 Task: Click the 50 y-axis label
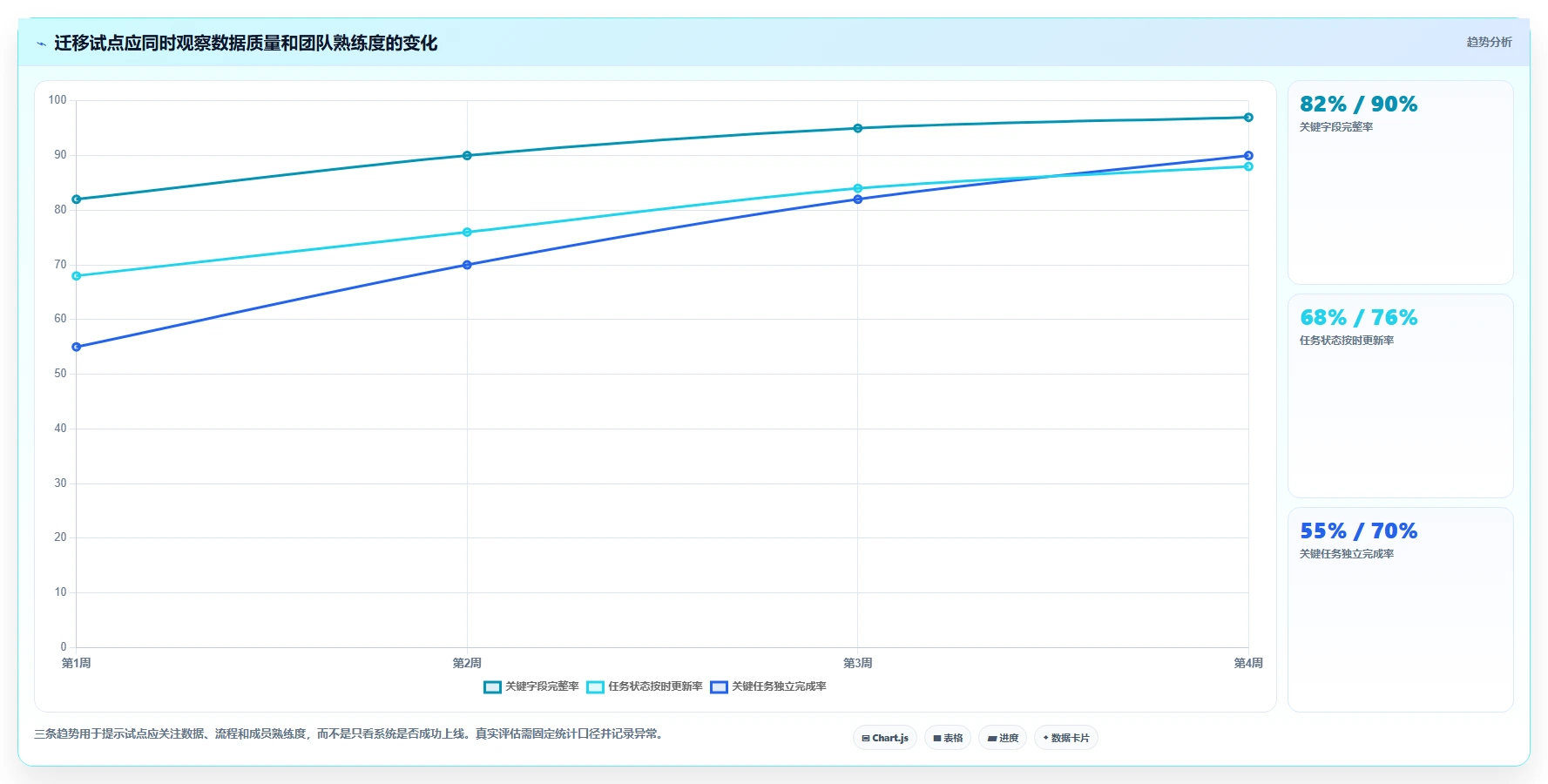click(60, 374)
